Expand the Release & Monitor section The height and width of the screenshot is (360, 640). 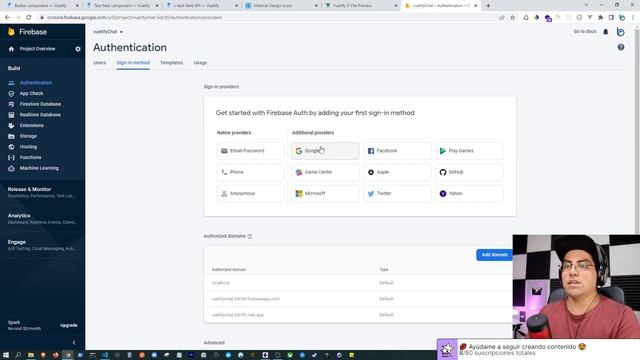tap(41, 192)
